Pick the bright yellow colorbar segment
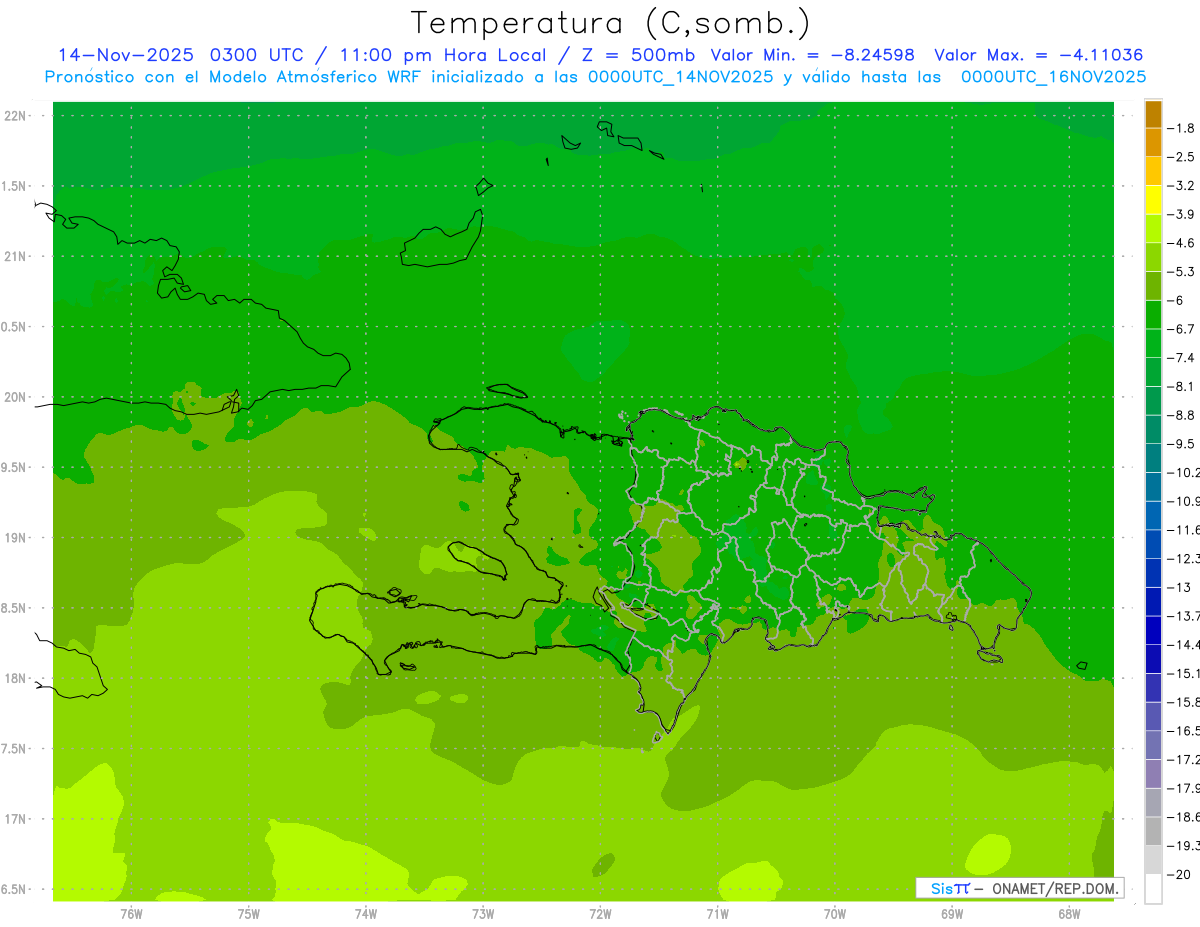The width and height of the screenshot is (1200, 927). tap(1153, 200)
